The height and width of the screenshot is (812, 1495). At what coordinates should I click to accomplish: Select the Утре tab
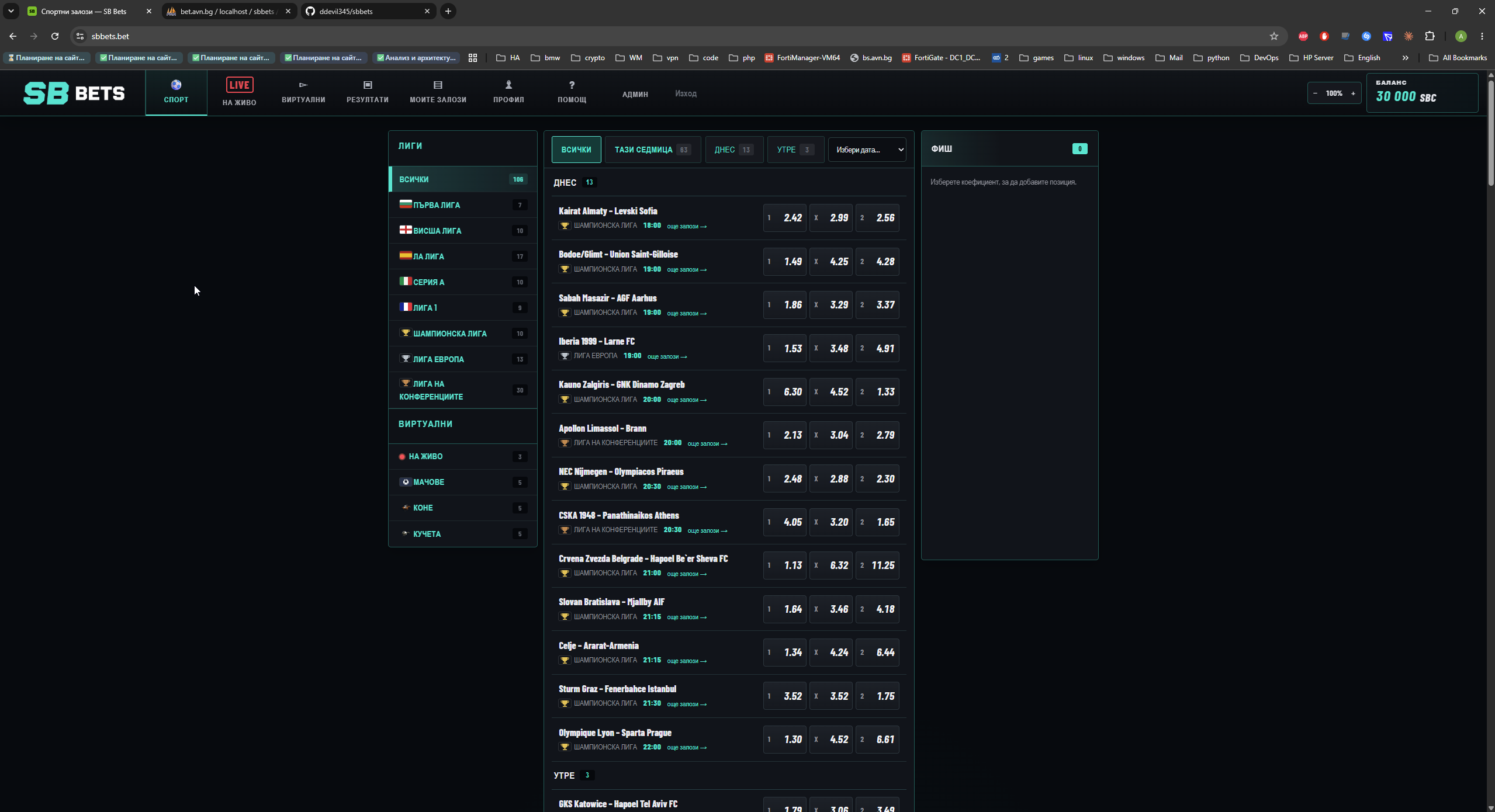tap(795, 150)
